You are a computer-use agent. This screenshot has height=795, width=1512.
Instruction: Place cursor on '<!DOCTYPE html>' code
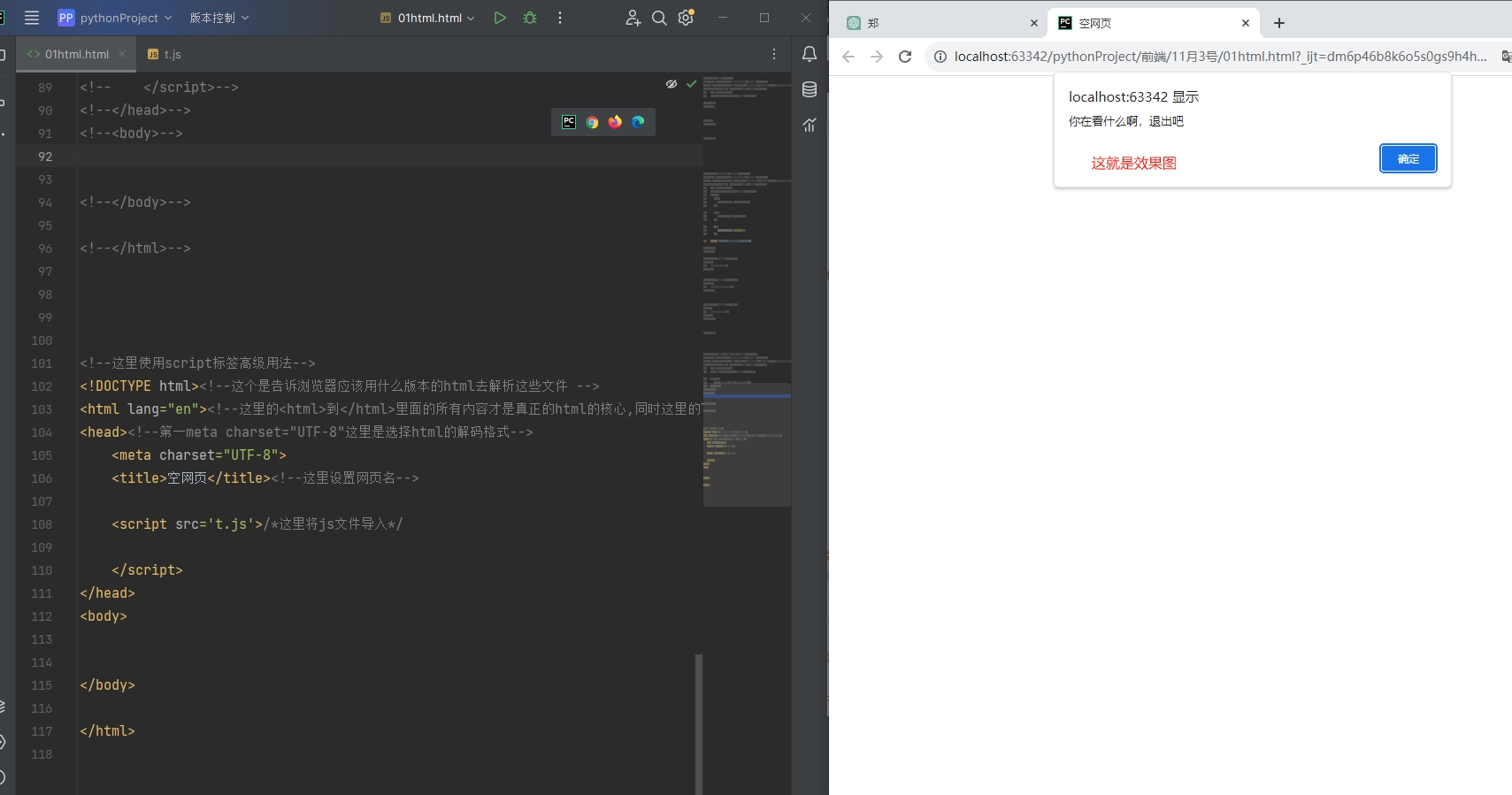tap(140, 386)
